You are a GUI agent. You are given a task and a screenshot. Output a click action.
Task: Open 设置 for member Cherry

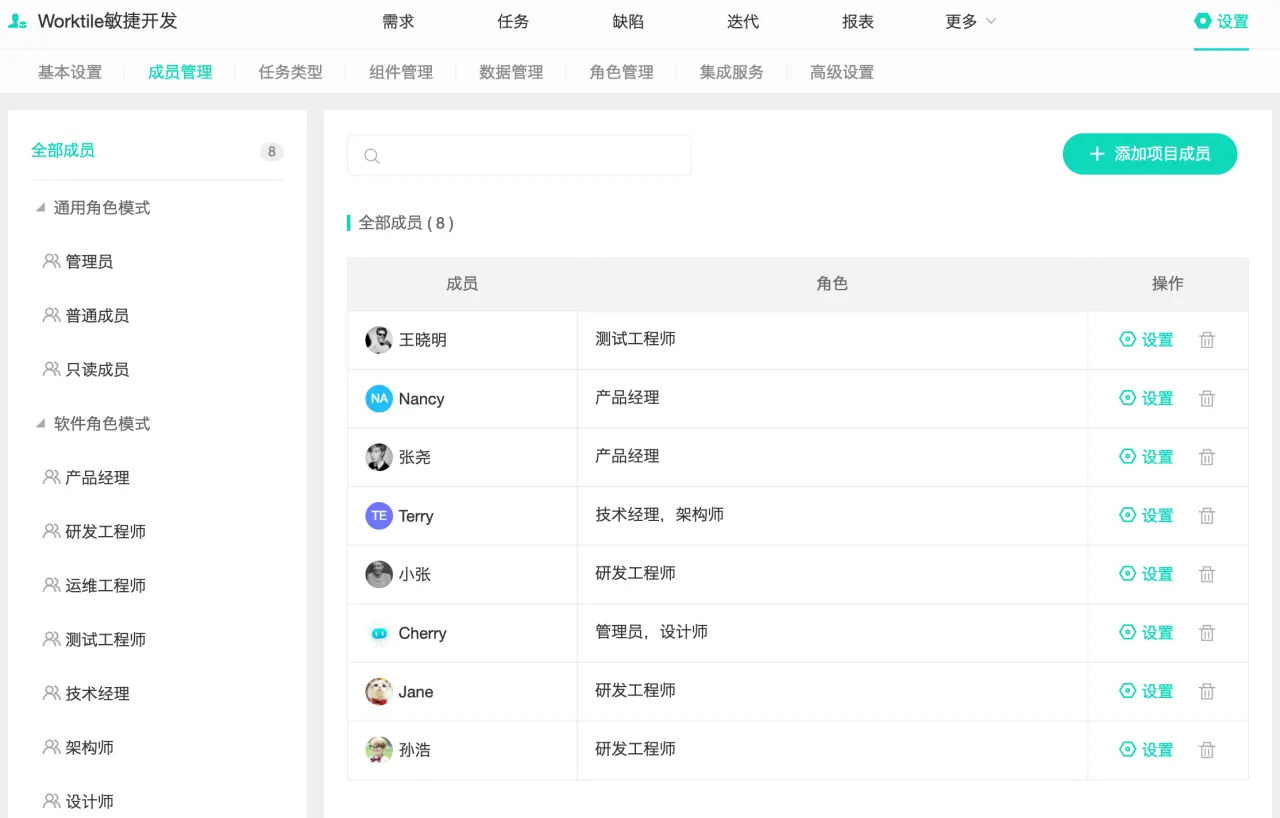(x=1146, y=633)
